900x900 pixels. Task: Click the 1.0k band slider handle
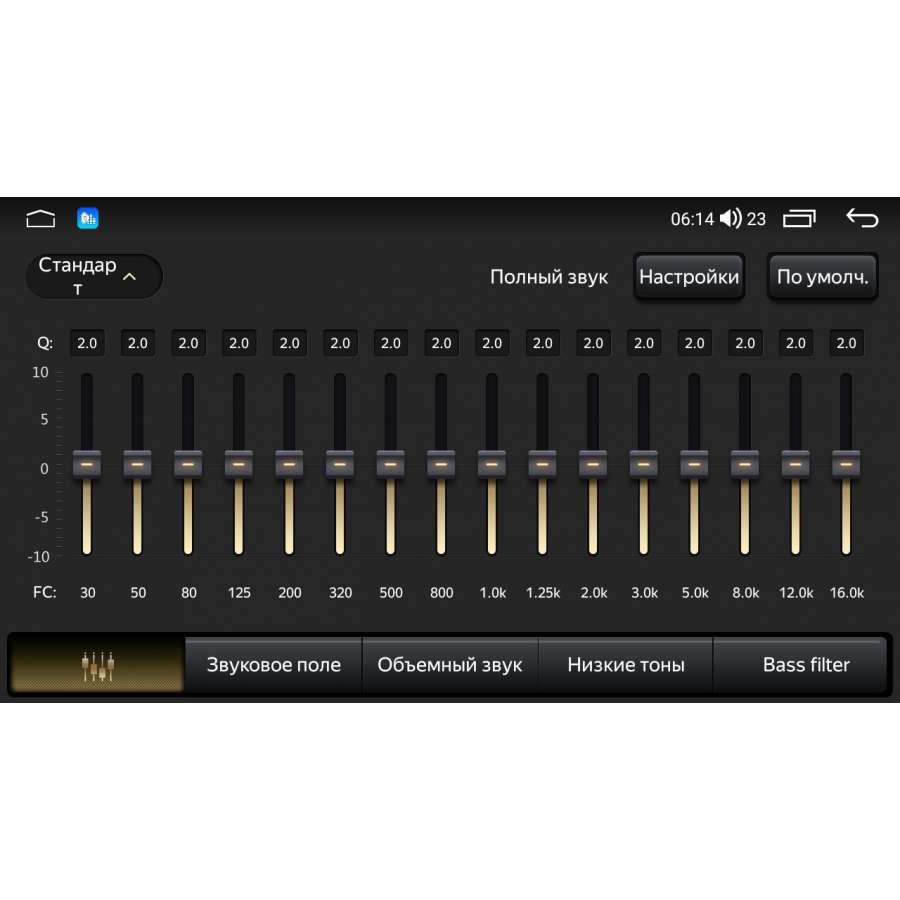click(492, 464)
